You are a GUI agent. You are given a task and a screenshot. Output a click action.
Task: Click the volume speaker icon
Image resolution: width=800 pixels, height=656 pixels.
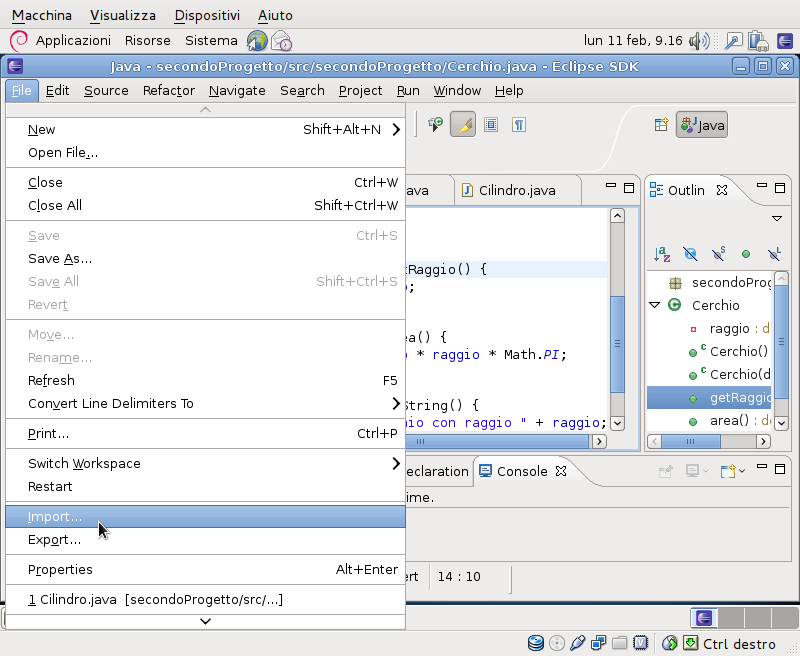click(699, 41)
